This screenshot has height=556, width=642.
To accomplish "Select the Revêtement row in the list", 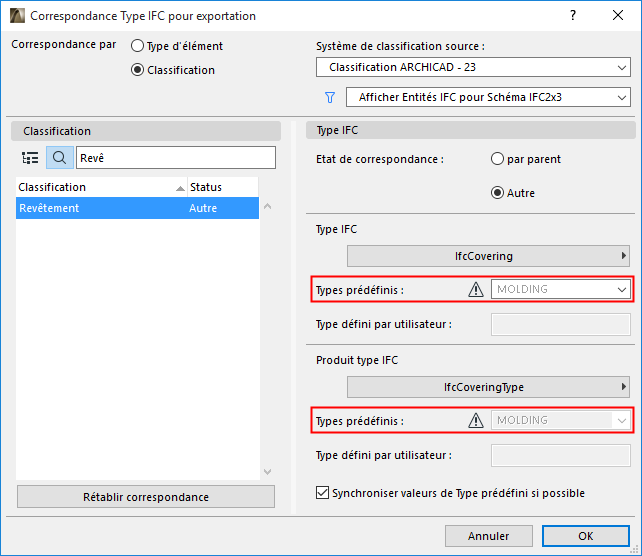I will 137,208.
